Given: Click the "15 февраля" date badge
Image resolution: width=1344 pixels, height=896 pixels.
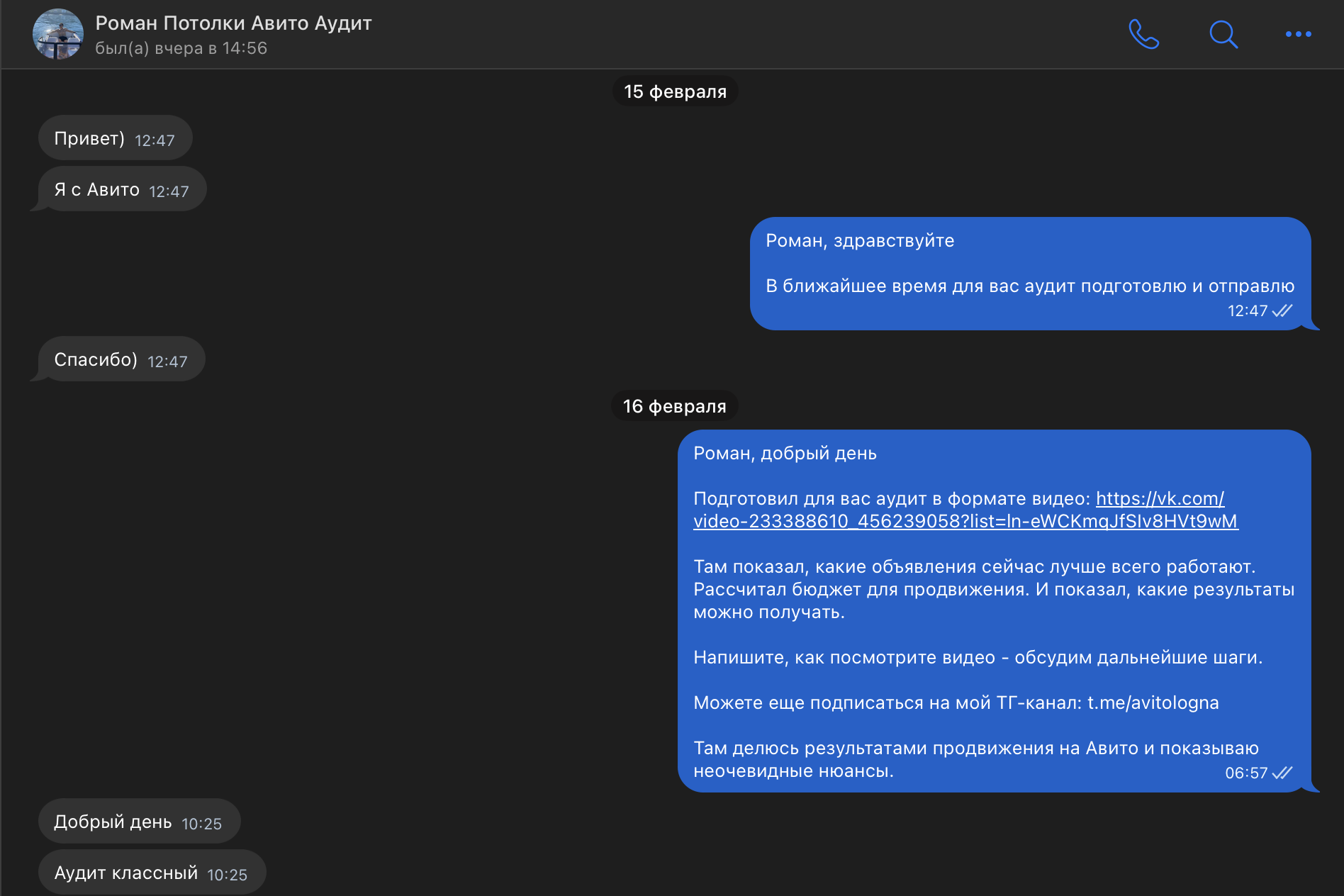Looking at the screenshot, I should [675, 91].
